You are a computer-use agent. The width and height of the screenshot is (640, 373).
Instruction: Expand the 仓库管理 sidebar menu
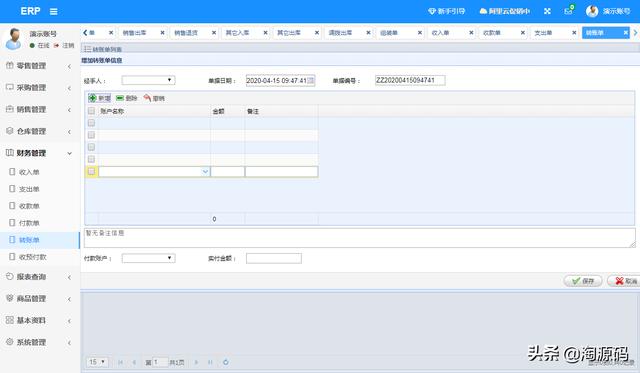[40, 131]
